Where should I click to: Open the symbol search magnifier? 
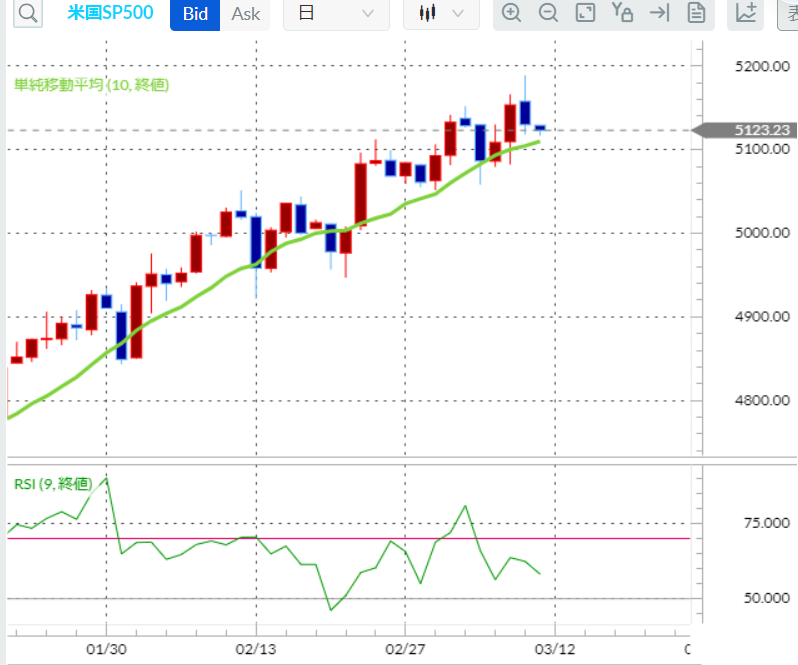pos(27,13)
